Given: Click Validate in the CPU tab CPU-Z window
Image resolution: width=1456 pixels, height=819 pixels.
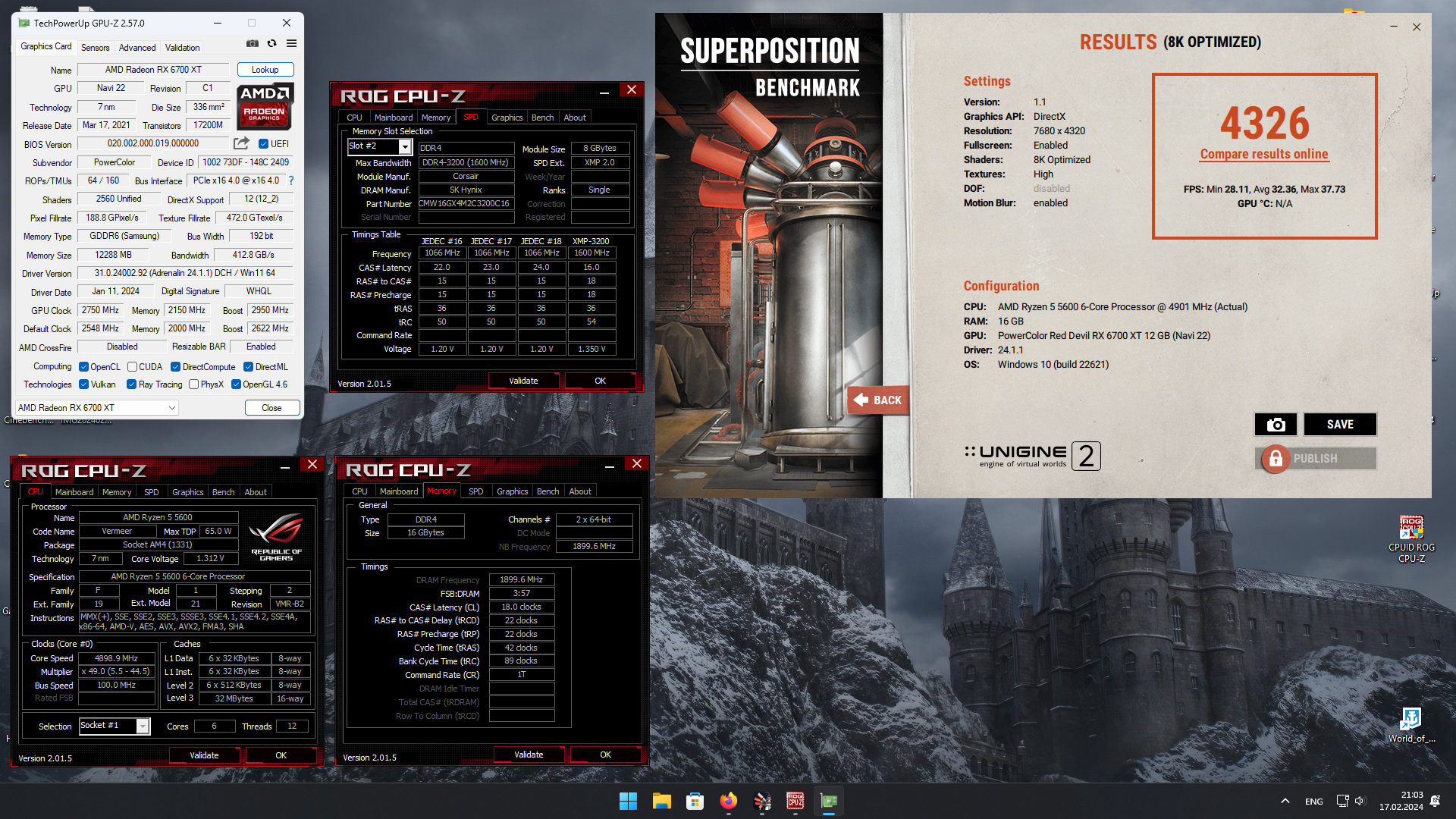Looking at the screenshot, I should [204, 755].
